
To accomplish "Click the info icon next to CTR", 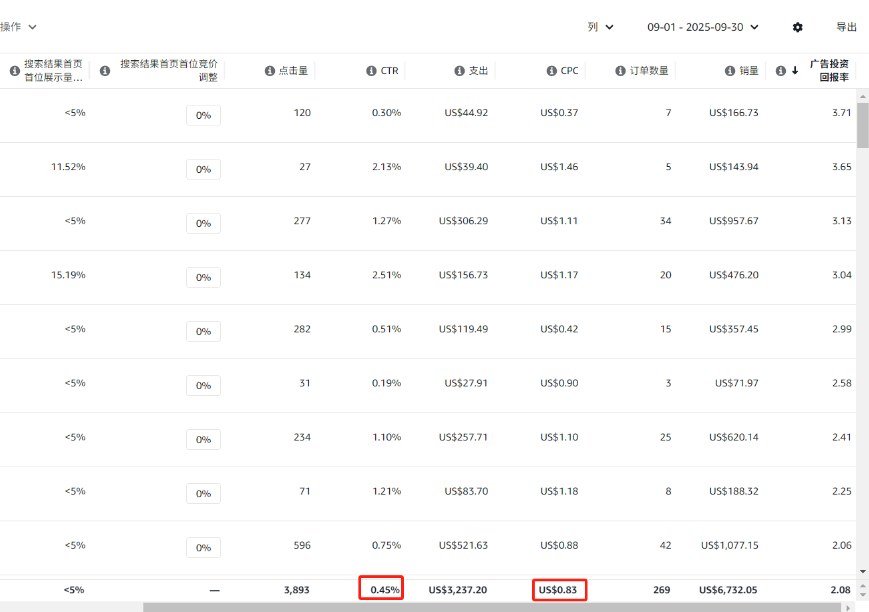I will click(370, 71).
